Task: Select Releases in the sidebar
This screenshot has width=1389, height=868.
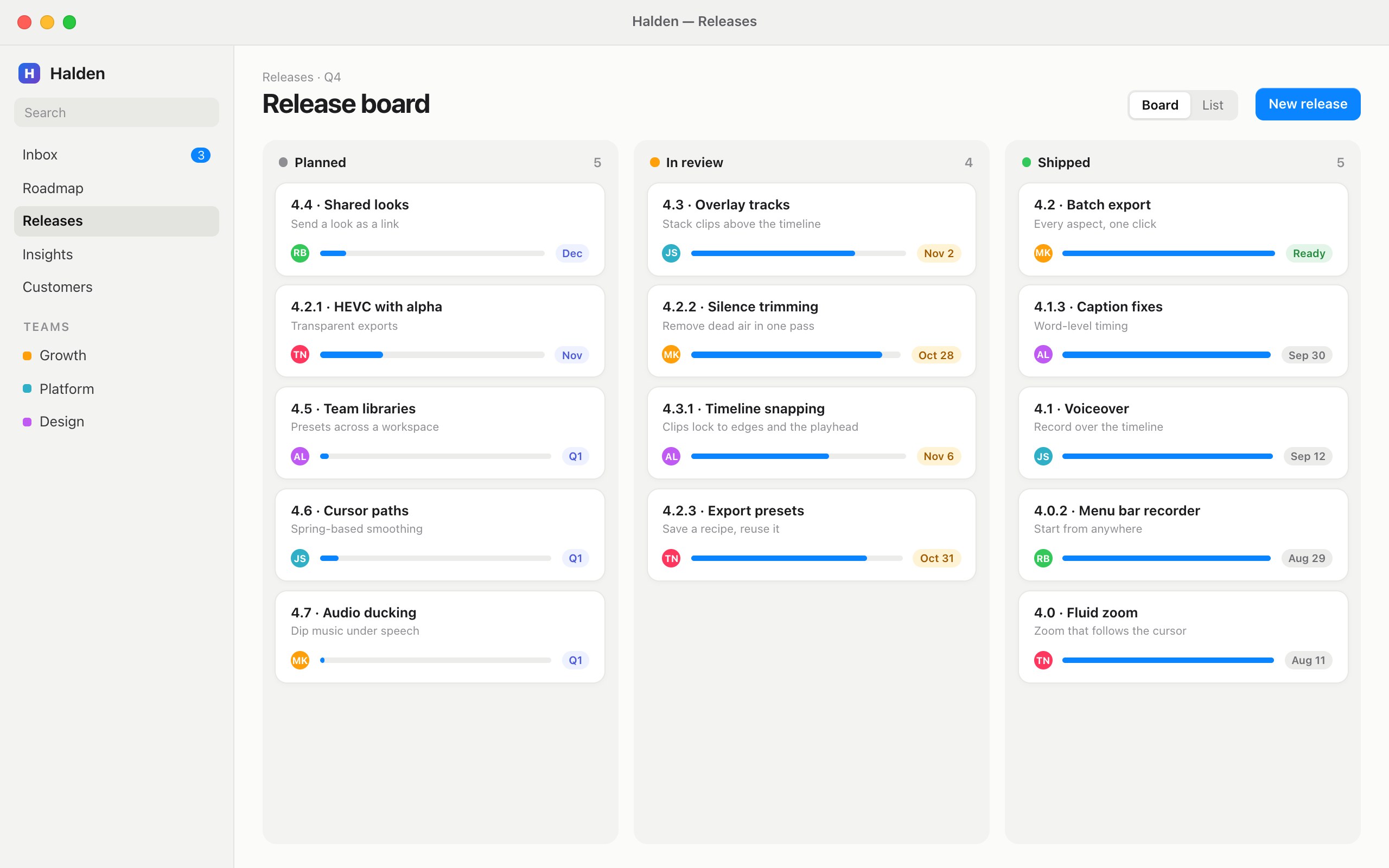Action: [117, 221]
